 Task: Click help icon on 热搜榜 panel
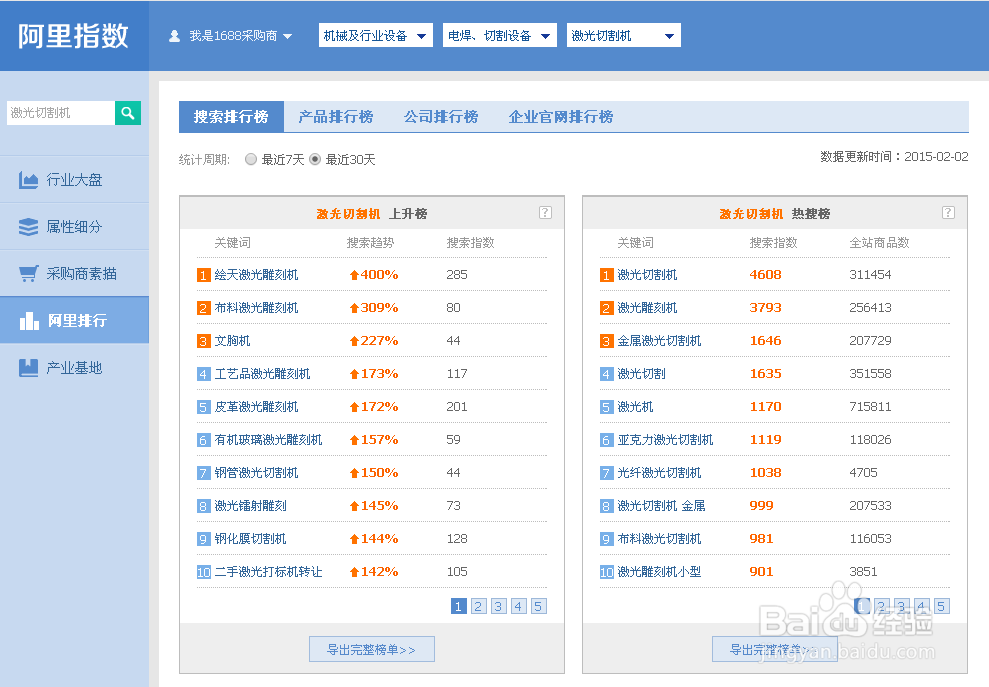(x=948, y=212)
